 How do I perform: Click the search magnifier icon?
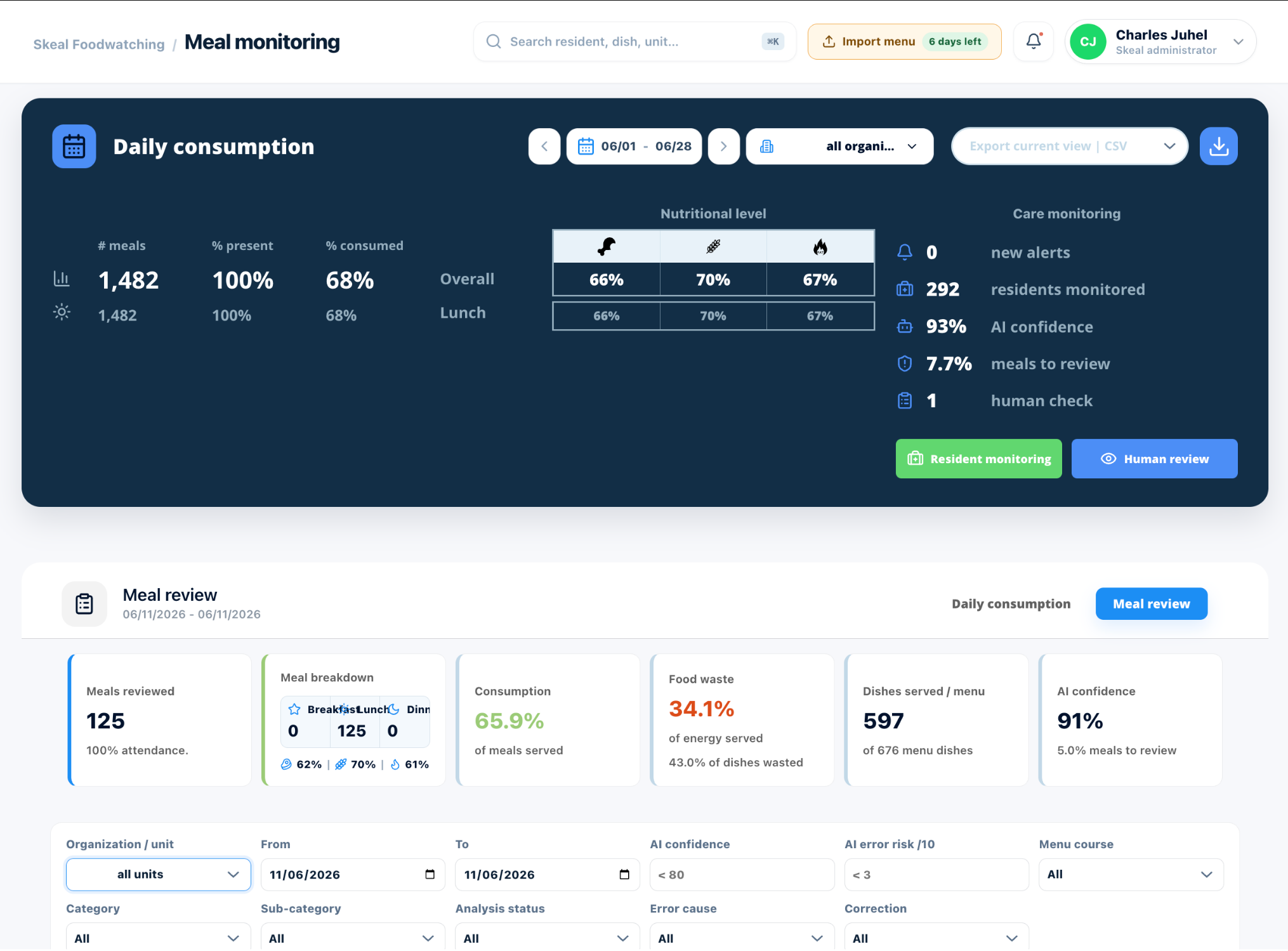point(494,42)
